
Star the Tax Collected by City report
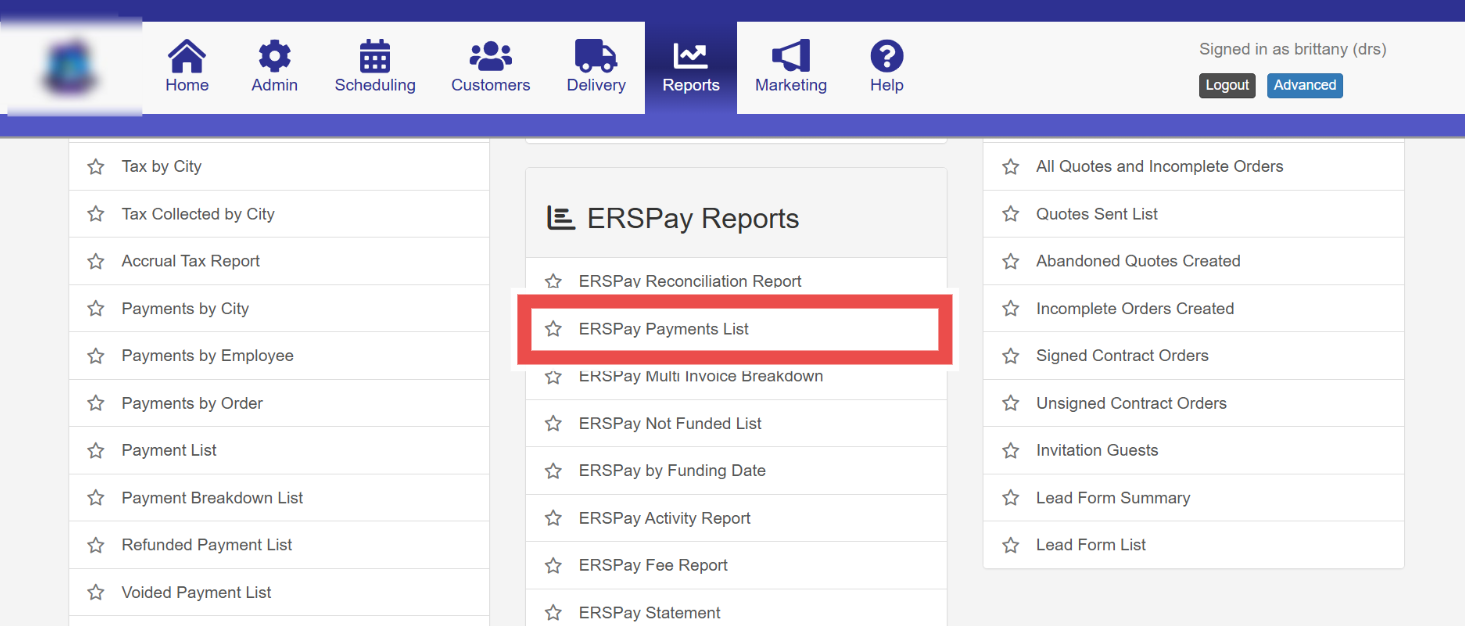point(96,214)
